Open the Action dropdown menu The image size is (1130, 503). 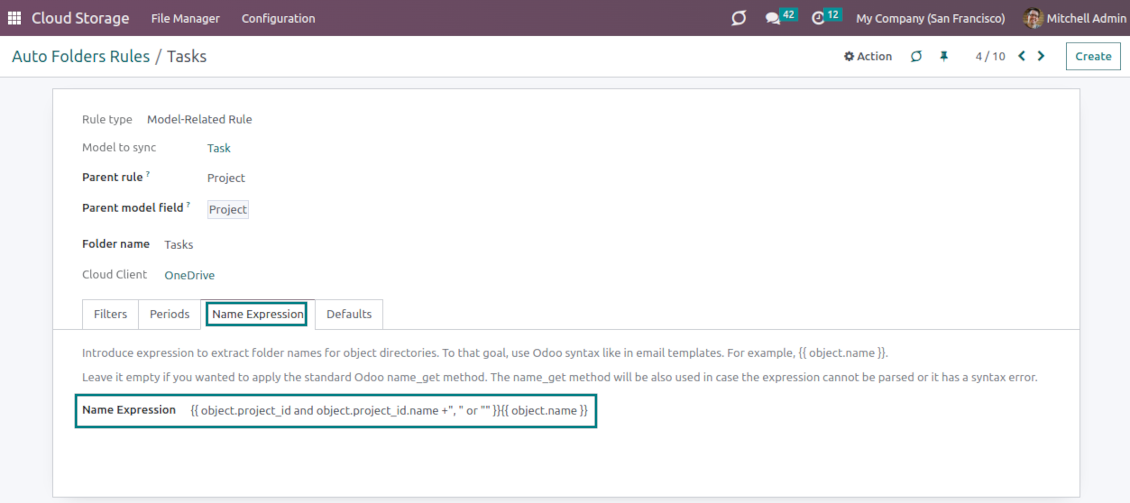point(868,56)
